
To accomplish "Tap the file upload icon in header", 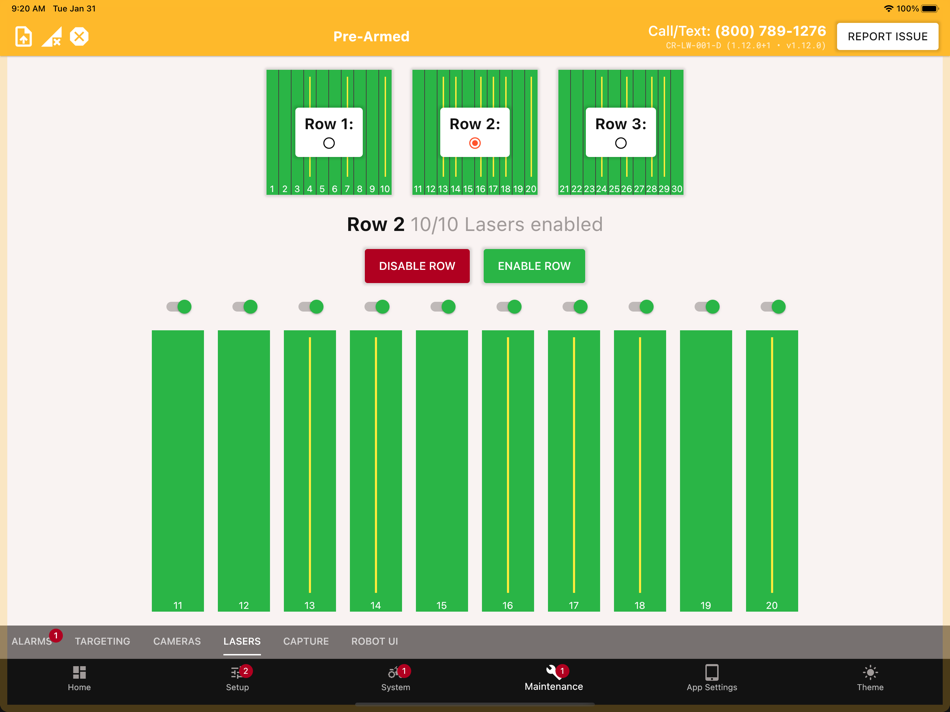I will (24, 36).
